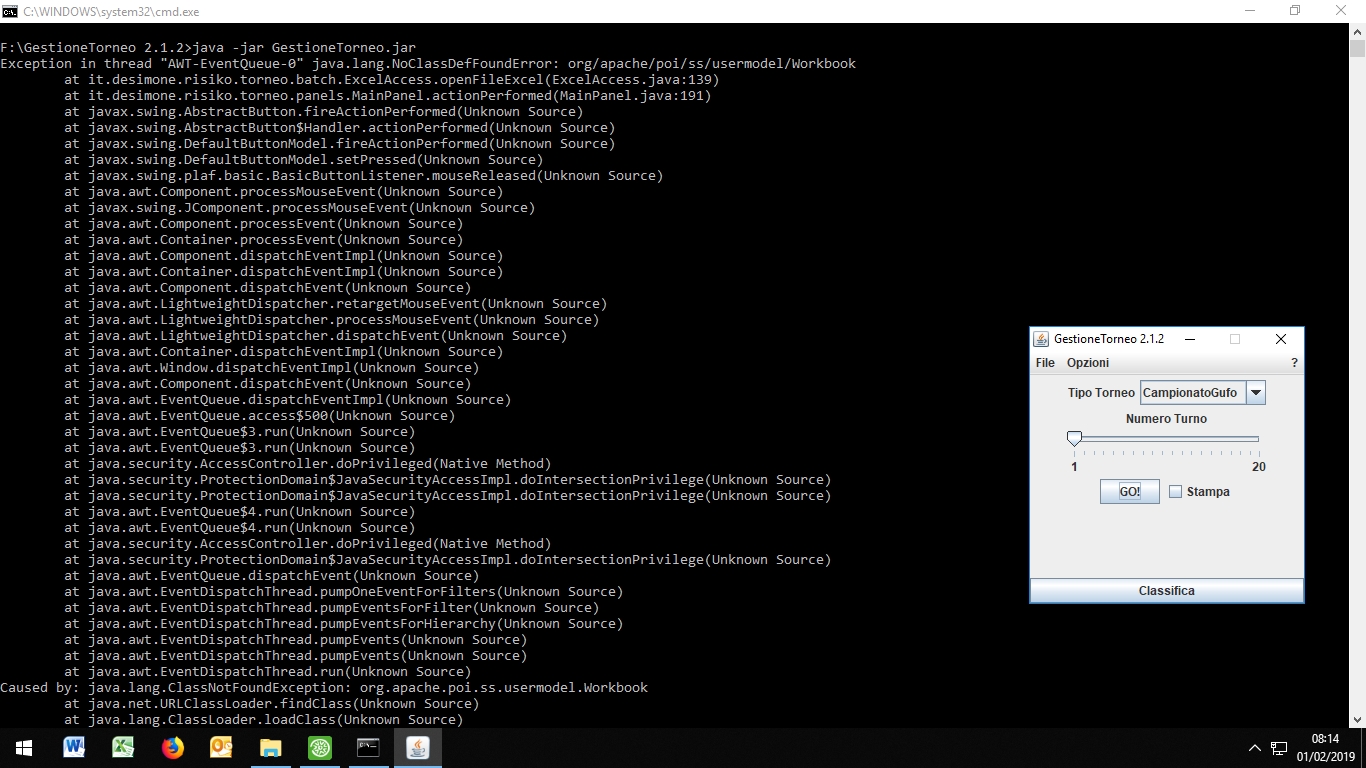Screen dimensions: 1366x768
Task: Click the Numero Turno slider thumb
Action: (x=1074, y=438)
